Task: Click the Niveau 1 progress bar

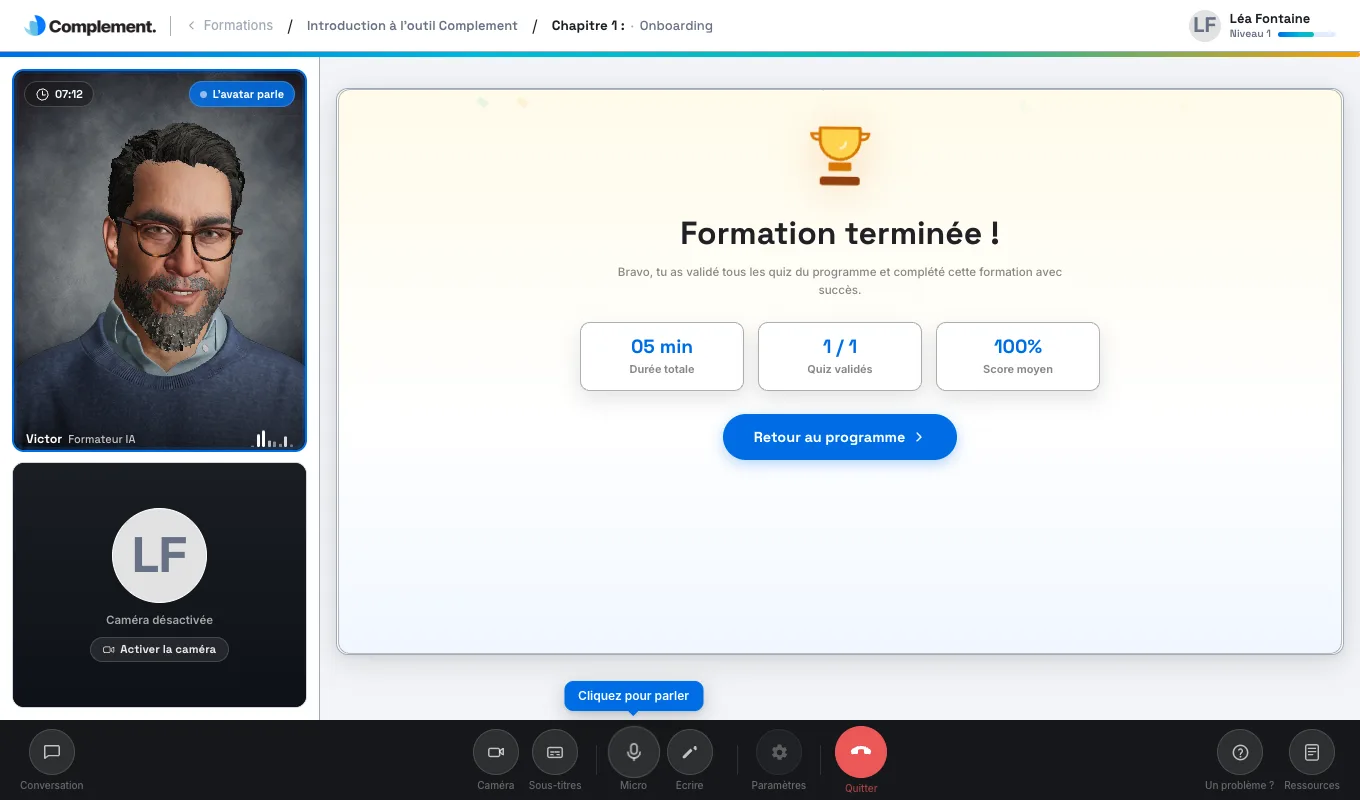Action: [x=1306, y=34]
